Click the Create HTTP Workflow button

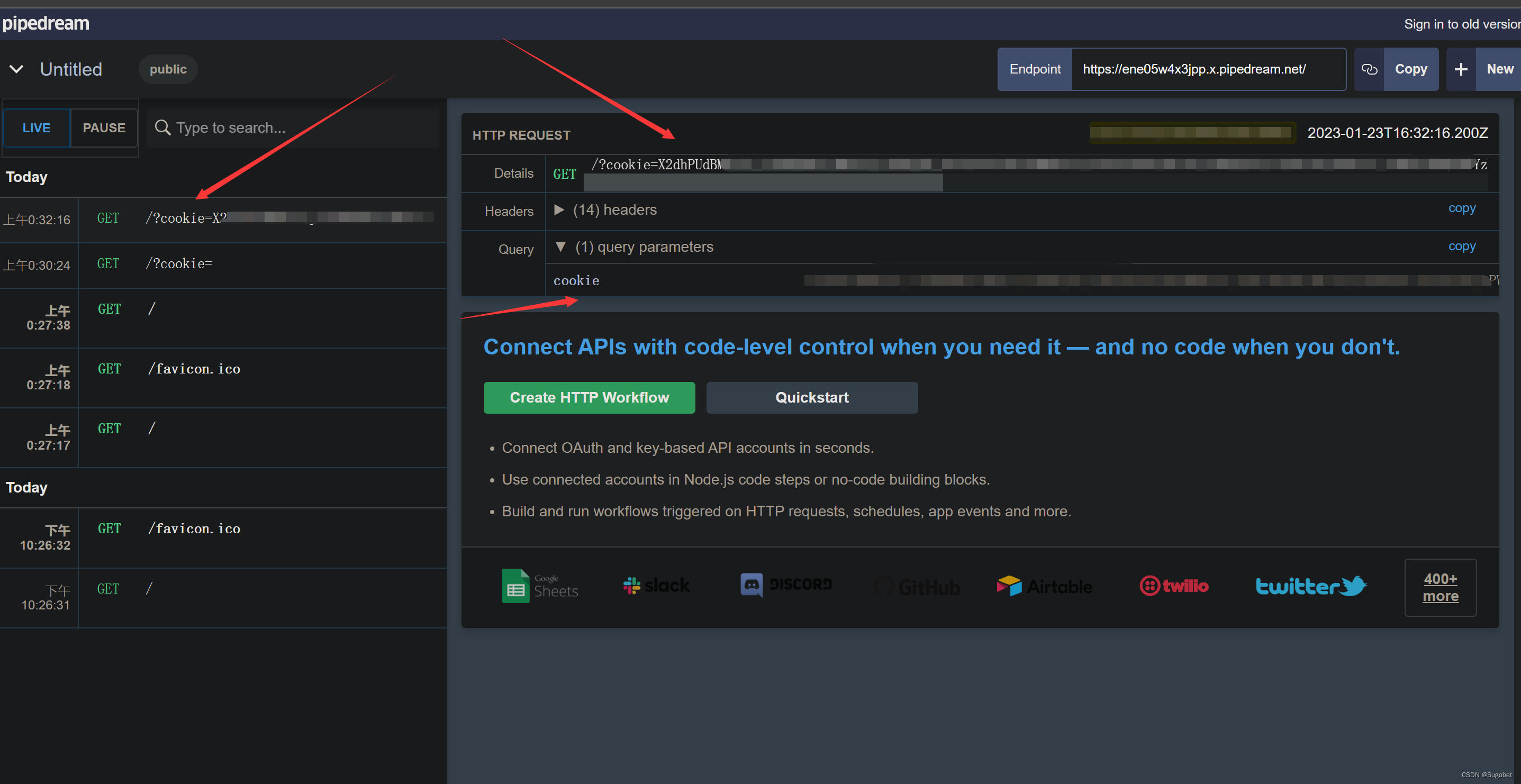[589, 397]
